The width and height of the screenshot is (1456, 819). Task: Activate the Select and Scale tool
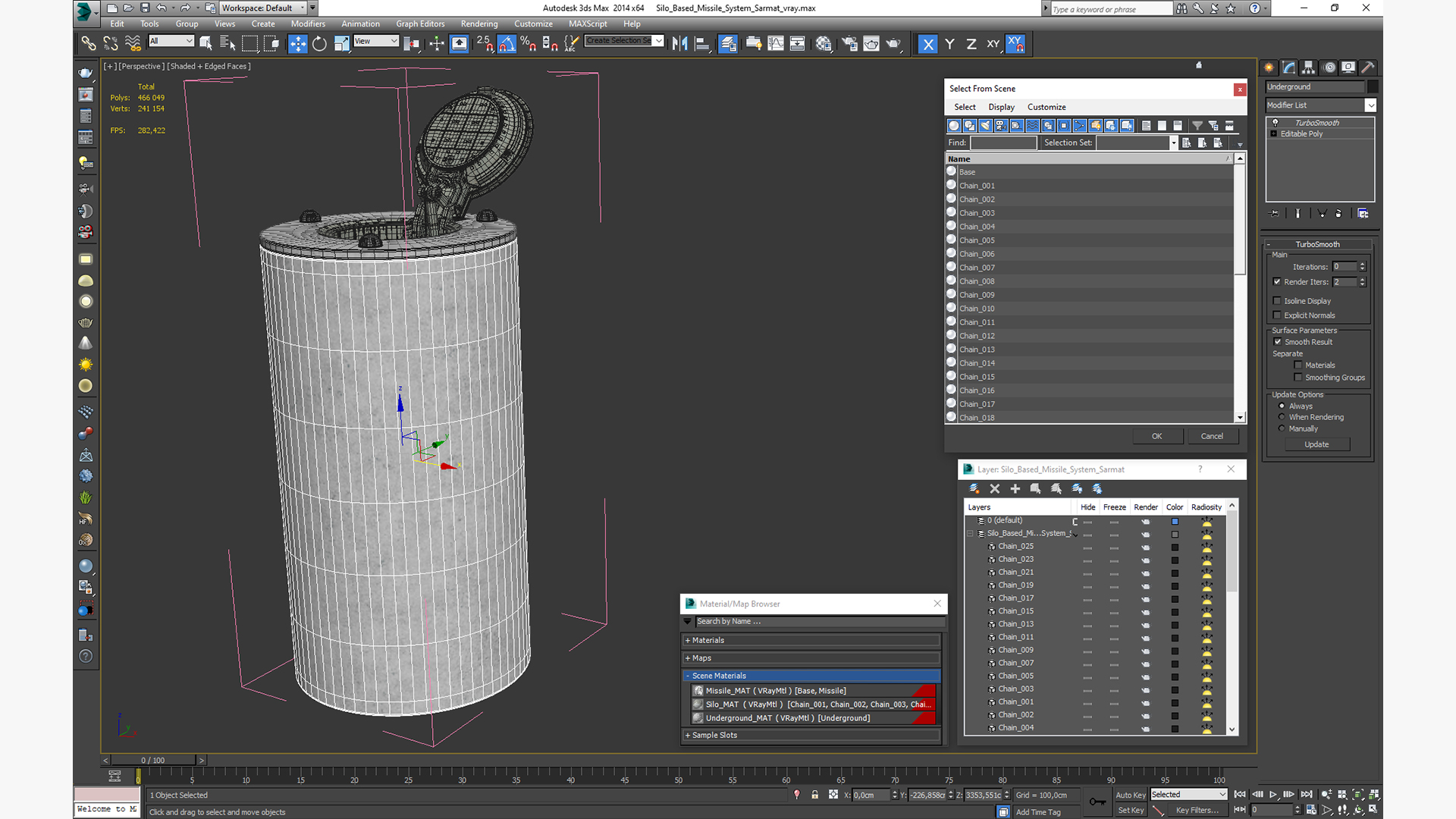(x=341, y=44)
